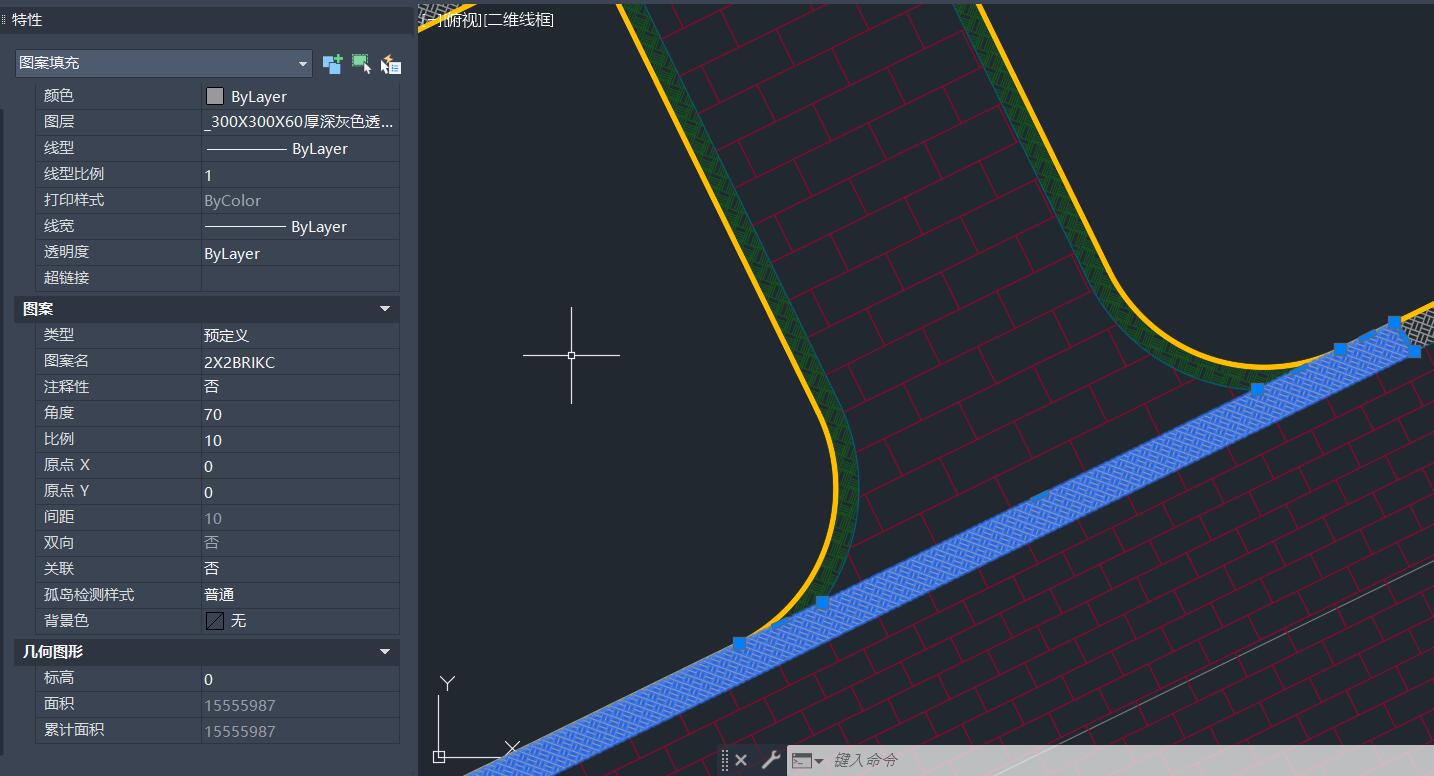Click the 线型比例 value field

coord(300,174)
